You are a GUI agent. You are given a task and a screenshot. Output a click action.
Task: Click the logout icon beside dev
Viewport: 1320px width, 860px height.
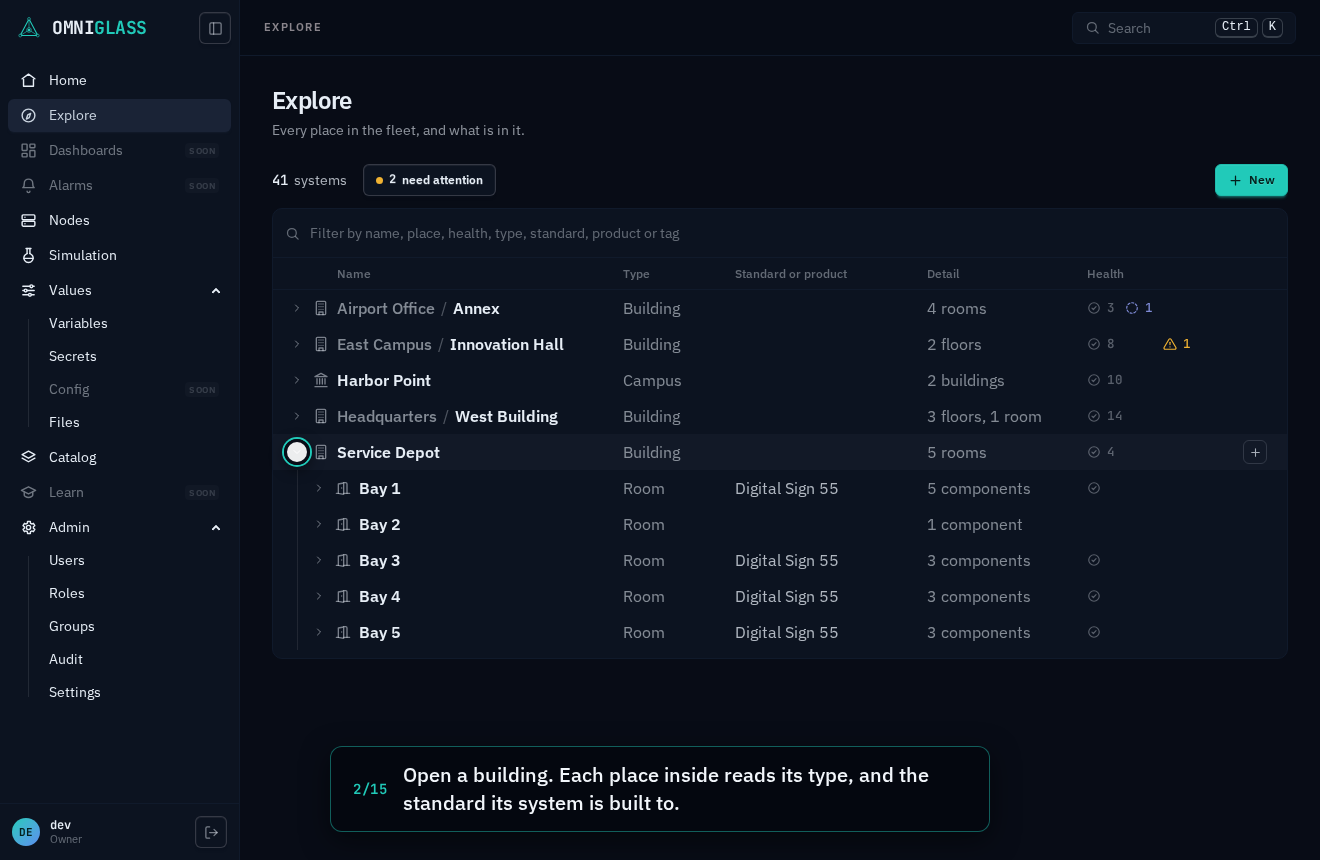pyautogui.click(x=211, y=832)
